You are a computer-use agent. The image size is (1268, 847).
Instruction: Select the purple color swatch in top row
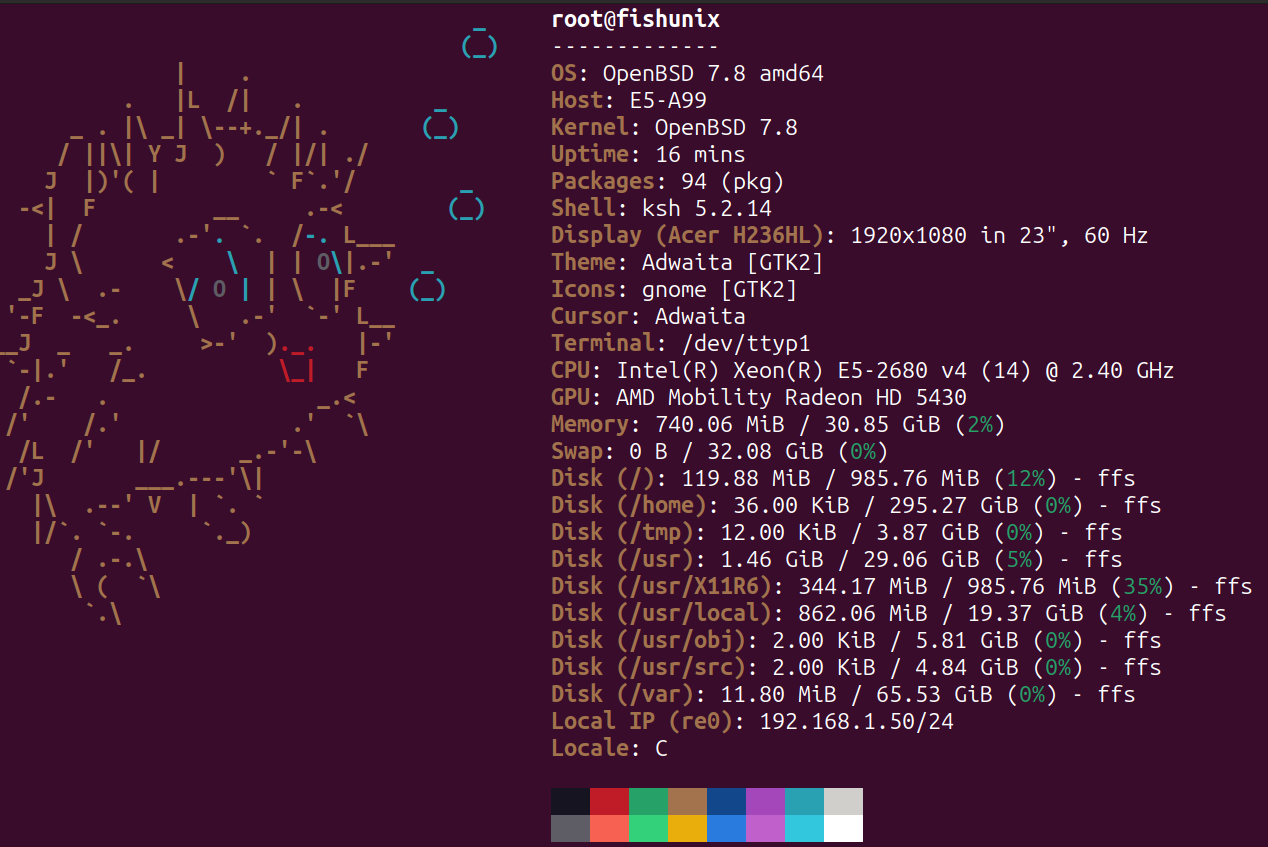coord(765,801)
